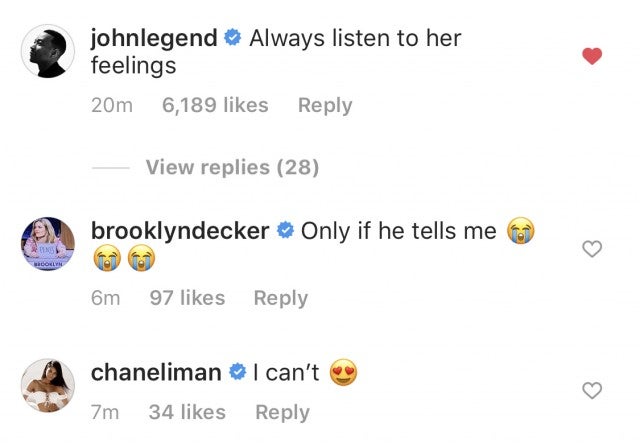640x443 pixels.
Task: Click the heart-eyes emoji in chaneliman's comment
Action: pos(342,374)
